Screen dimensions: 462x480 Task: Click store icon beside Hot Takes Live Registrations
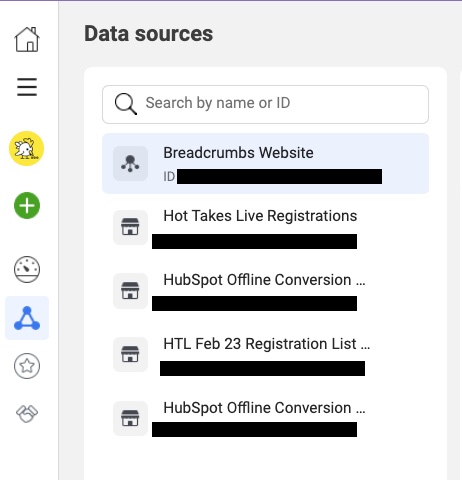click(130, 227)
